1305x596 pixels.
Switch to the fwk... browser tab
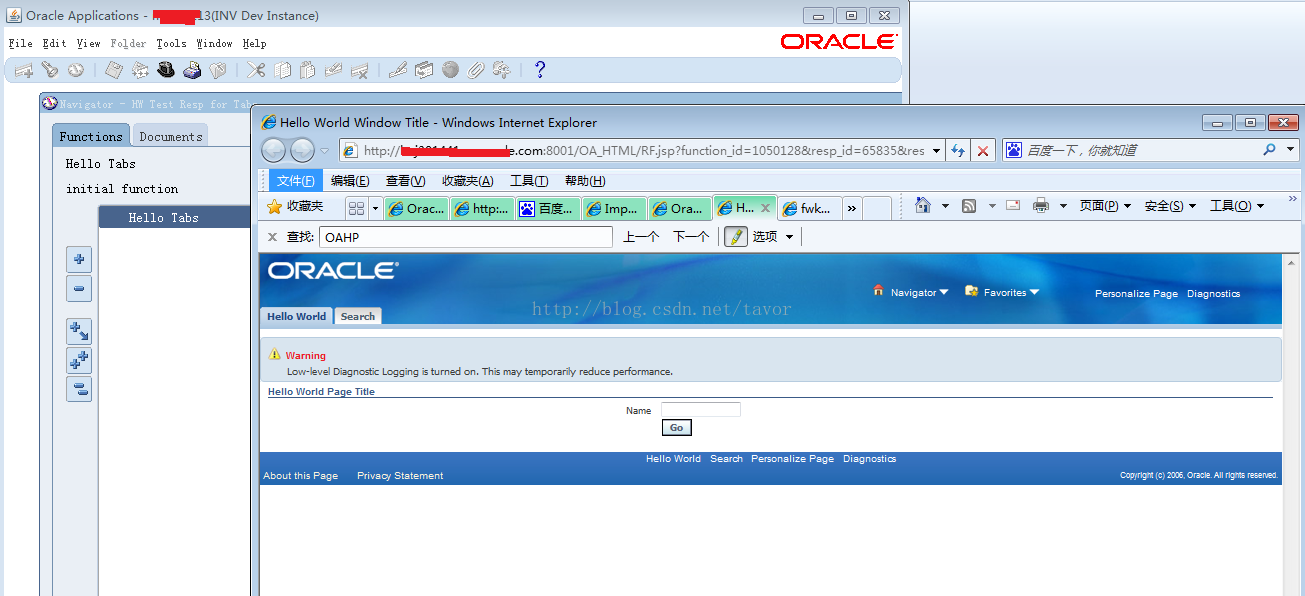click(x=809, y=208)
